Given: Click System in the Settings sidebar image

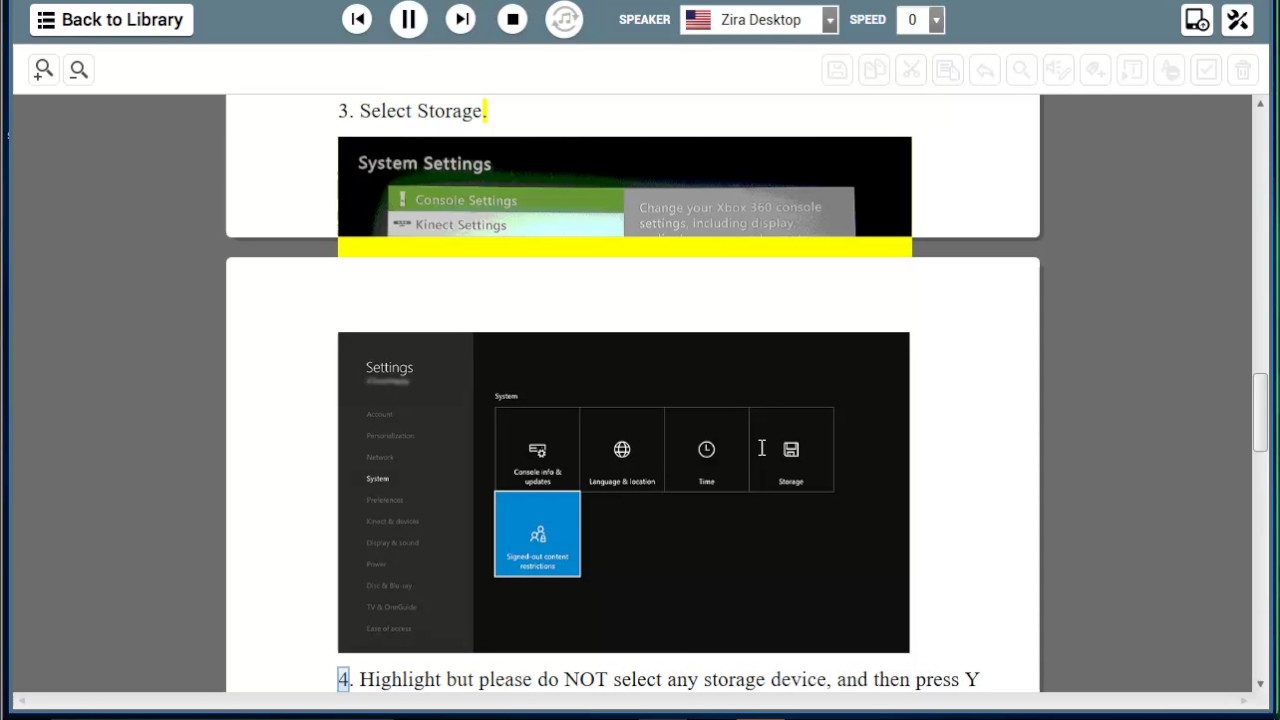Looking at the screenshot, I should coord(377,479).
